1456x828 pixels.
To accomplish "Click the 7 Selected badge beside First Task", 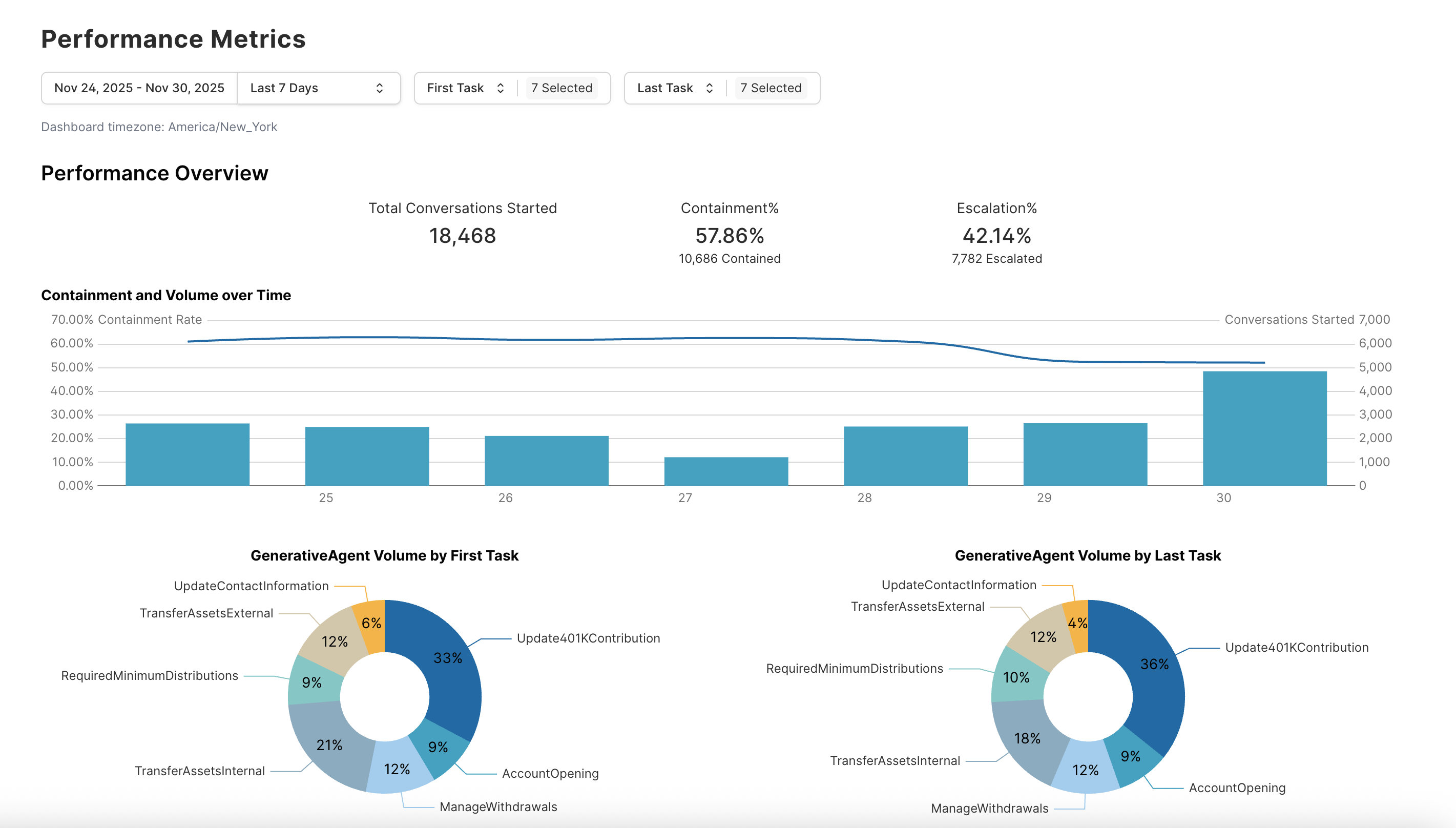I will (x=561, y=88).
